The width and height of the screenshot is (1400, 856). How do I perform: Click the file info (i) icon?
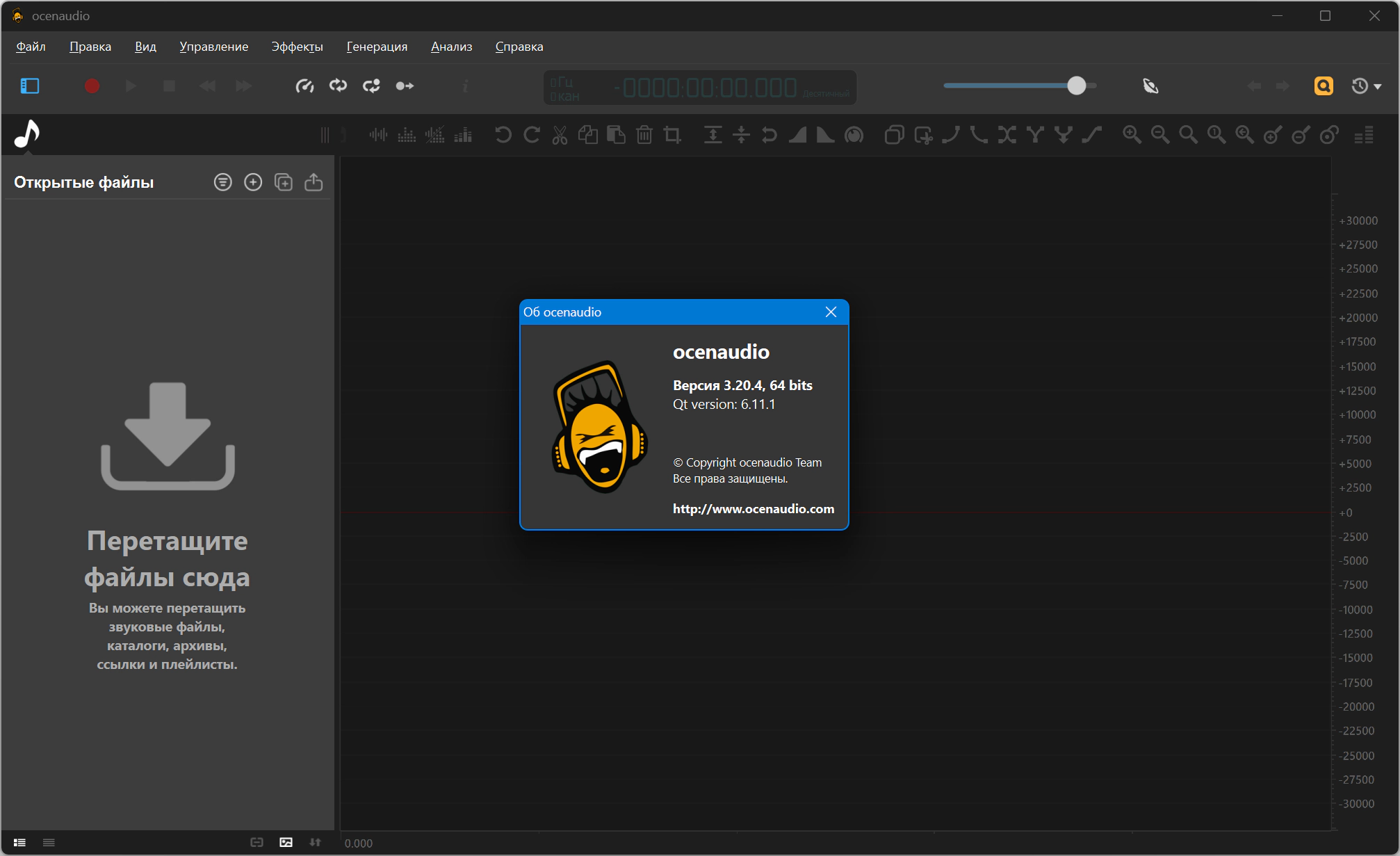[x=466, y=86]
